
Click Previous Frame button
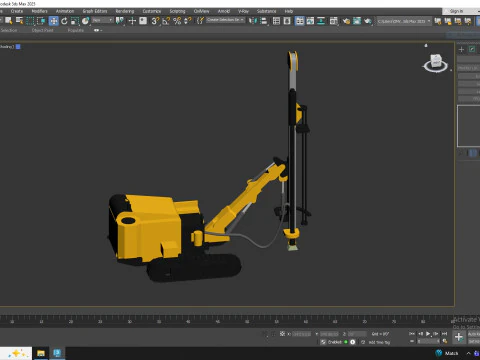(x=420, y=333)
